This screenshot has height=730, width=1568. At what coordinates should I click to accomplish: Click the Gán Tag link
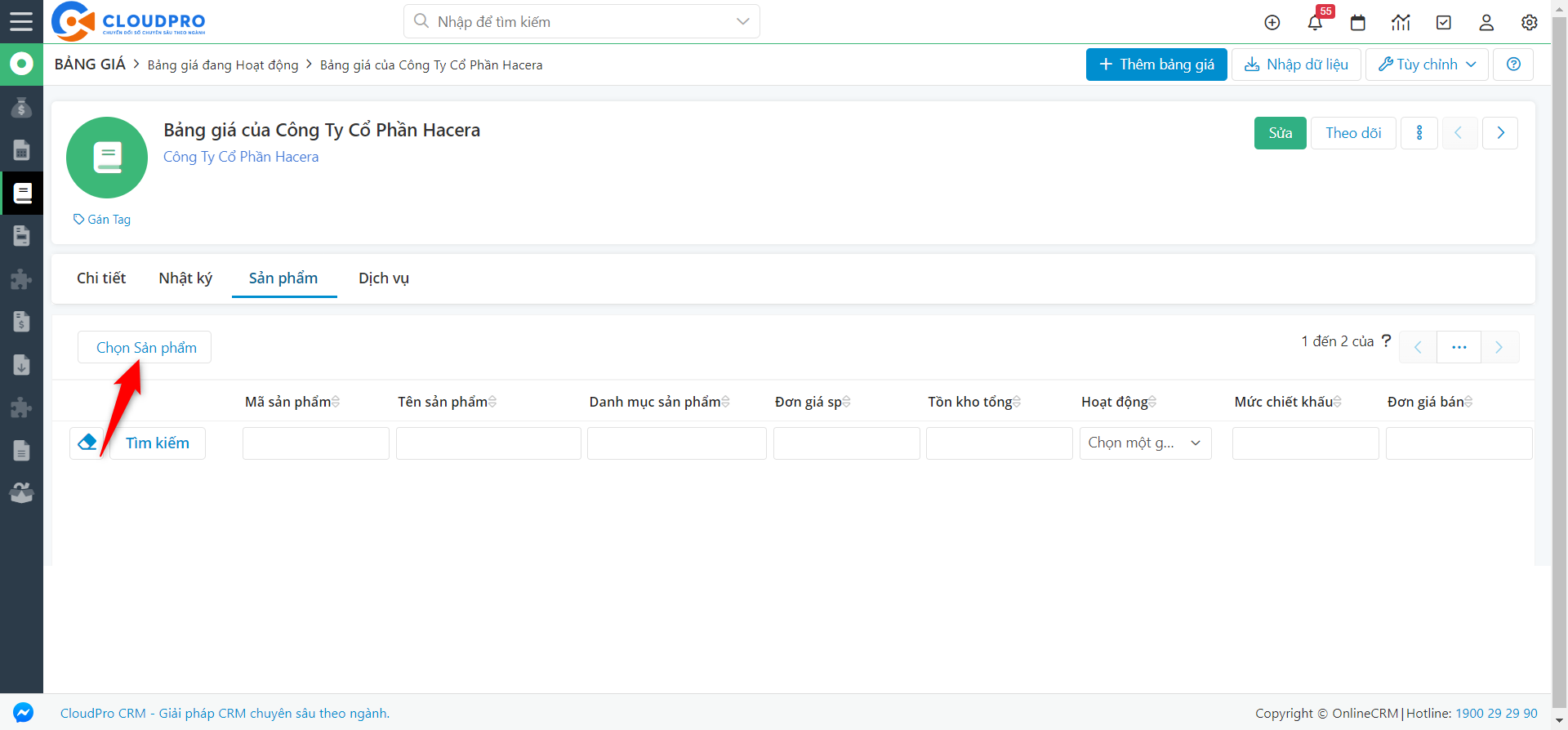(102, 220)
